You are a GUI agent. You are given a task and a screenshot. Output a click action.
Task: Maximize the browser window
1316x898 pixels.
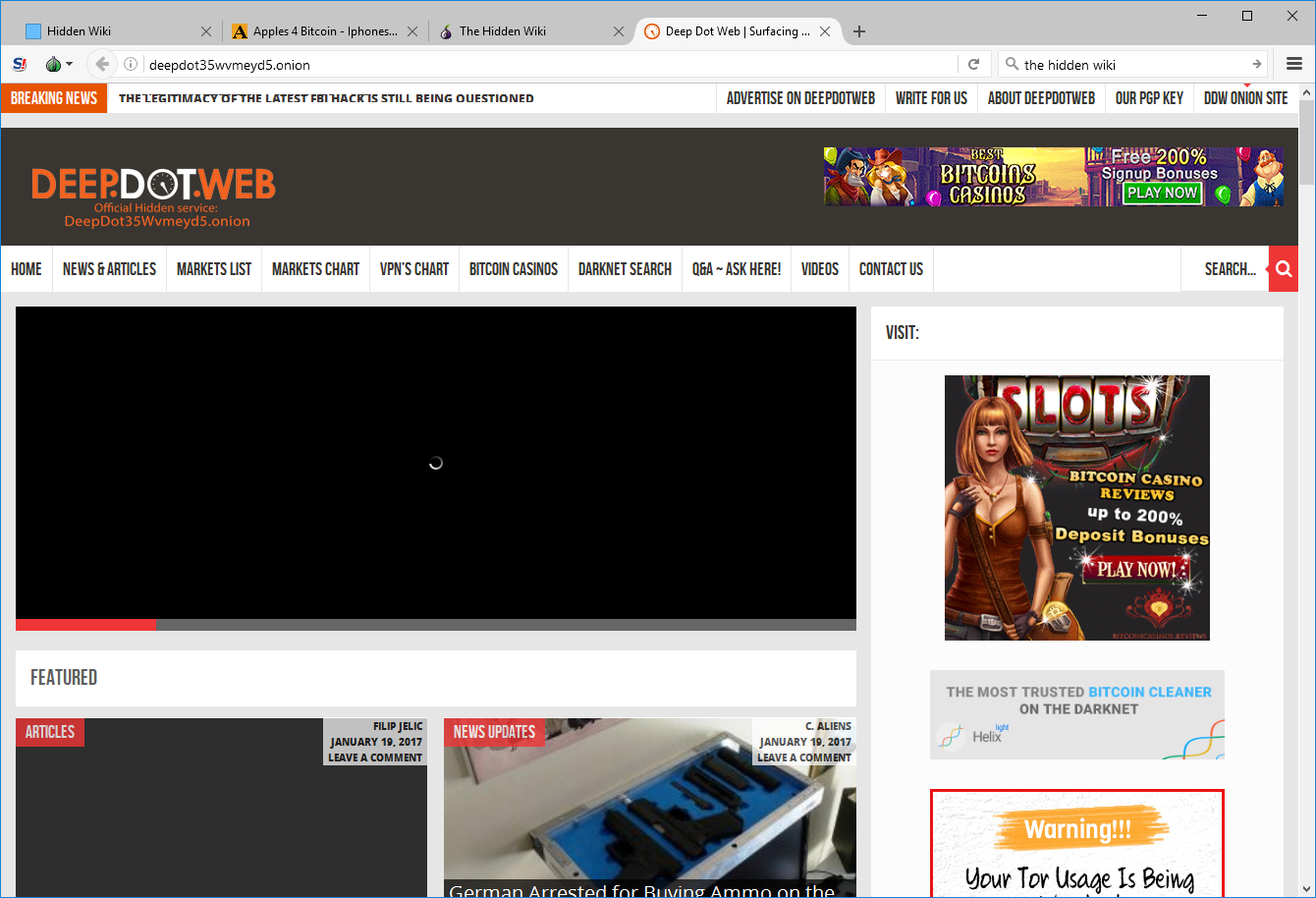[x=1247, y=16]
